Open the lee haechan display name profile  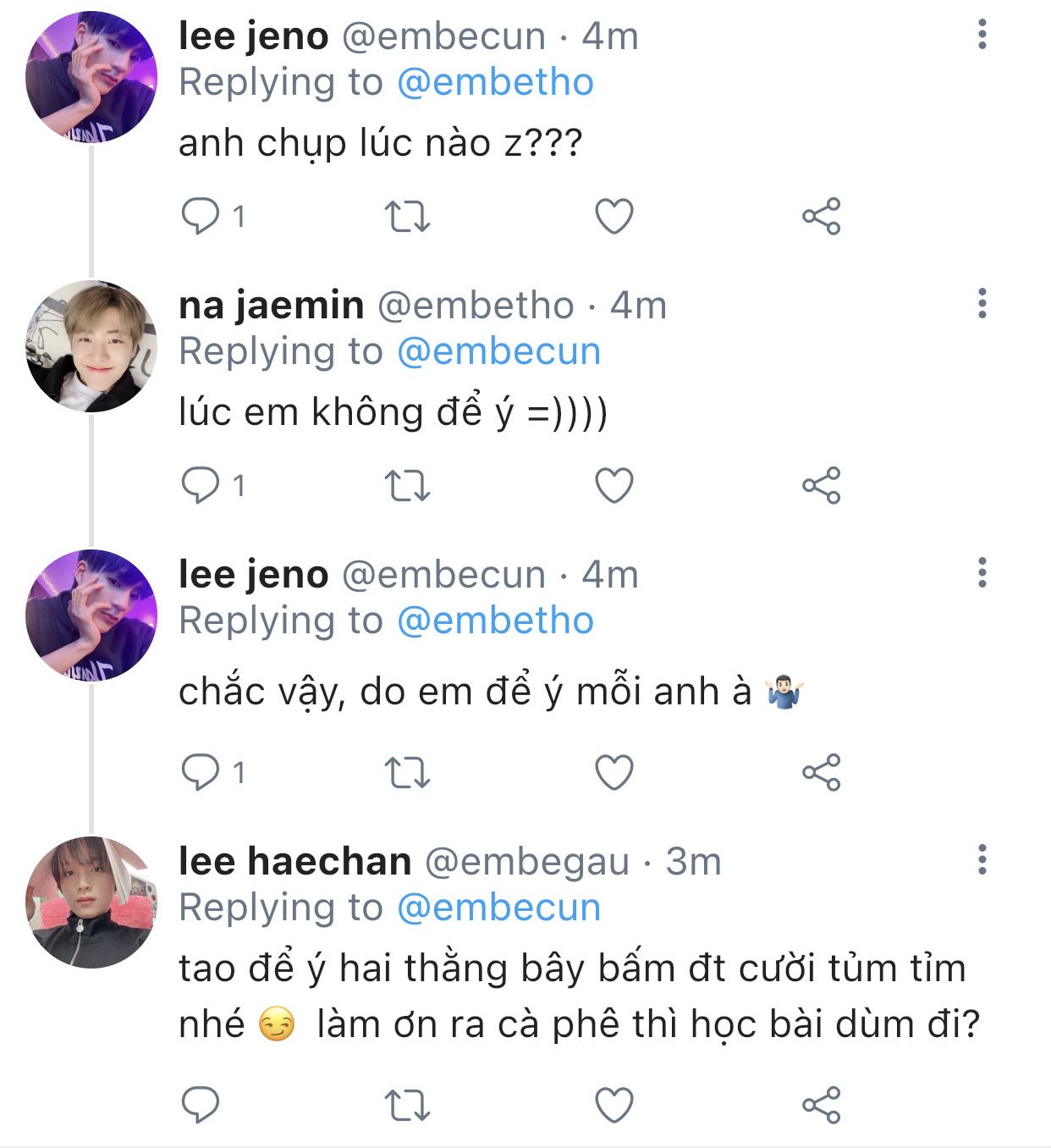point(294,862)
